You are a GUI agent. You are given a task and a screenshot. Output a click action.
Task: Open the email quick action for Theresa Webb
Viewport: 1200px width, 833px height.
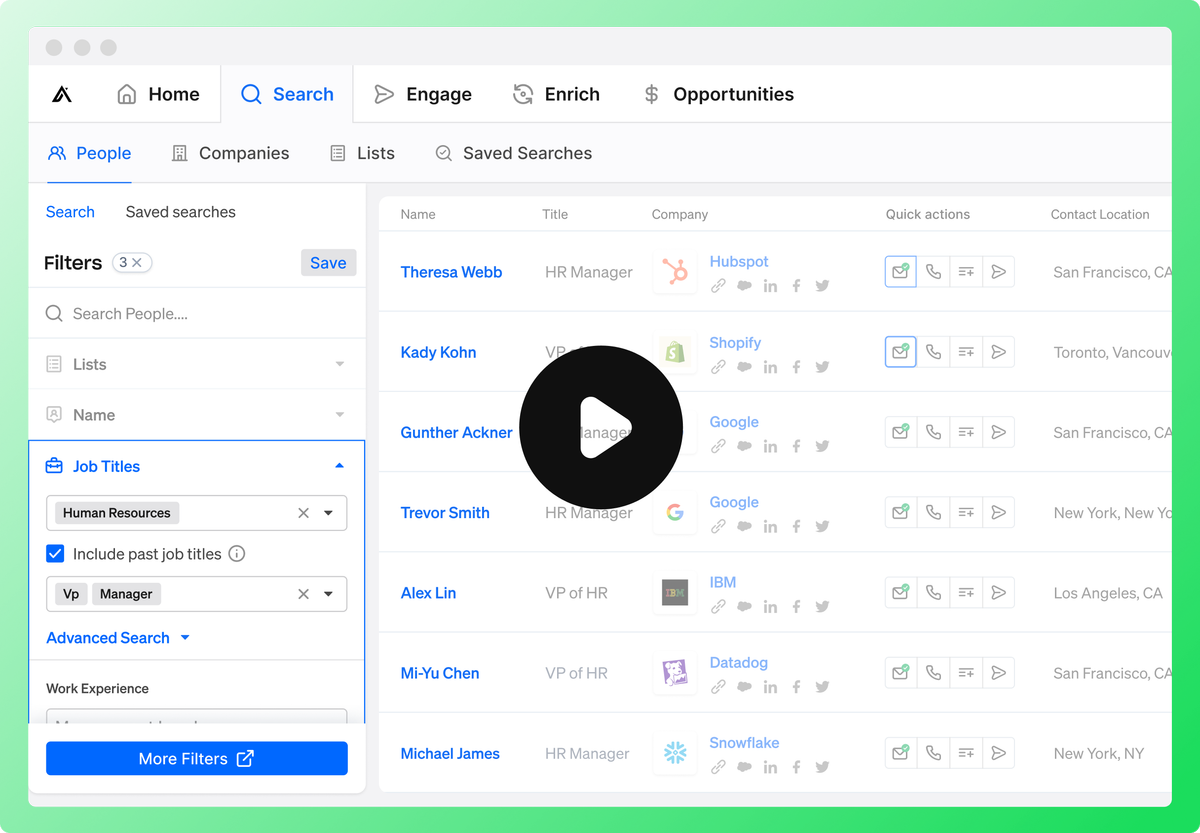click(x=900, y=271)
